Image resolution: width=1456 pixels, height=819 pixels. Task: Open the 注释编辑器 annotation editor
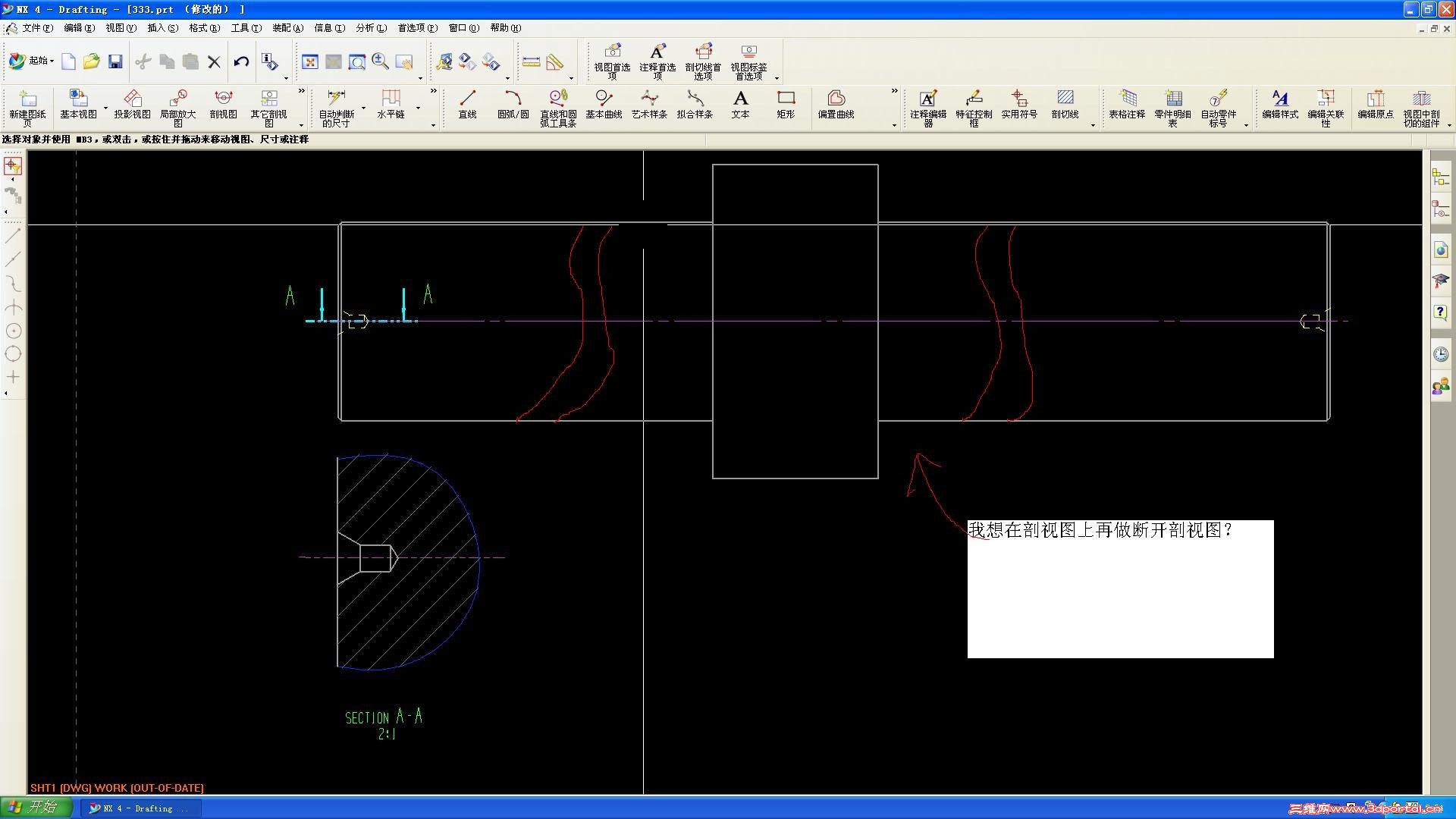[927, 105]
